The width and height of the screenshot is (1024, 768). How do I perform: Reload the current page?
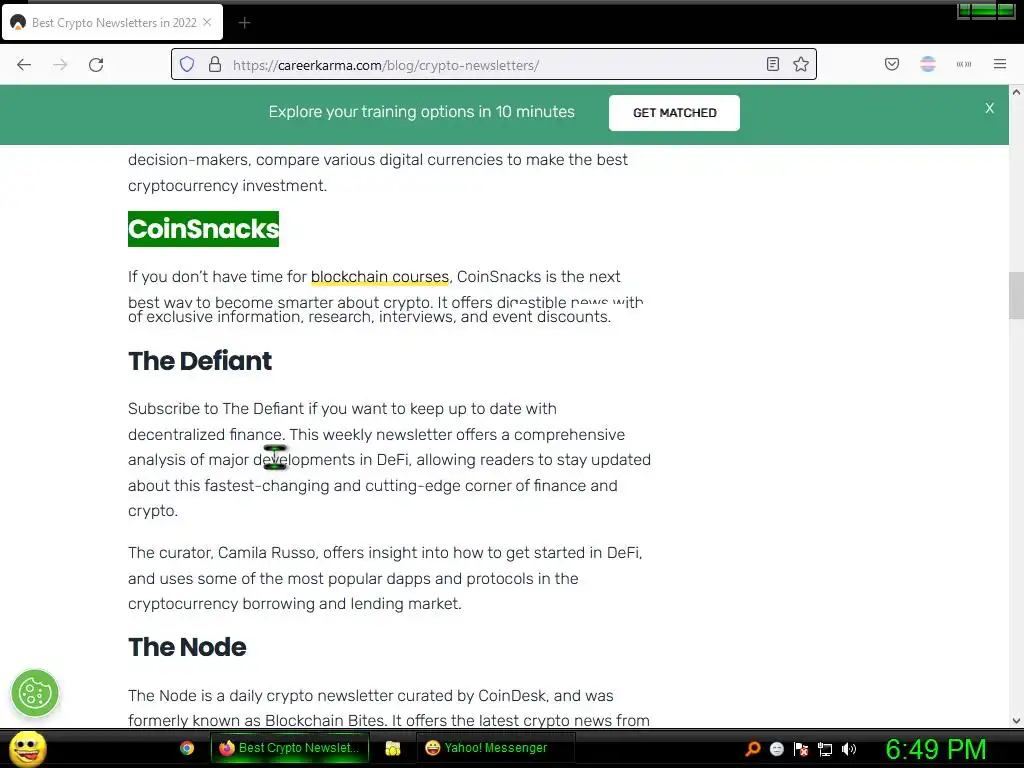pyautogui.click(x=96, y=65)
